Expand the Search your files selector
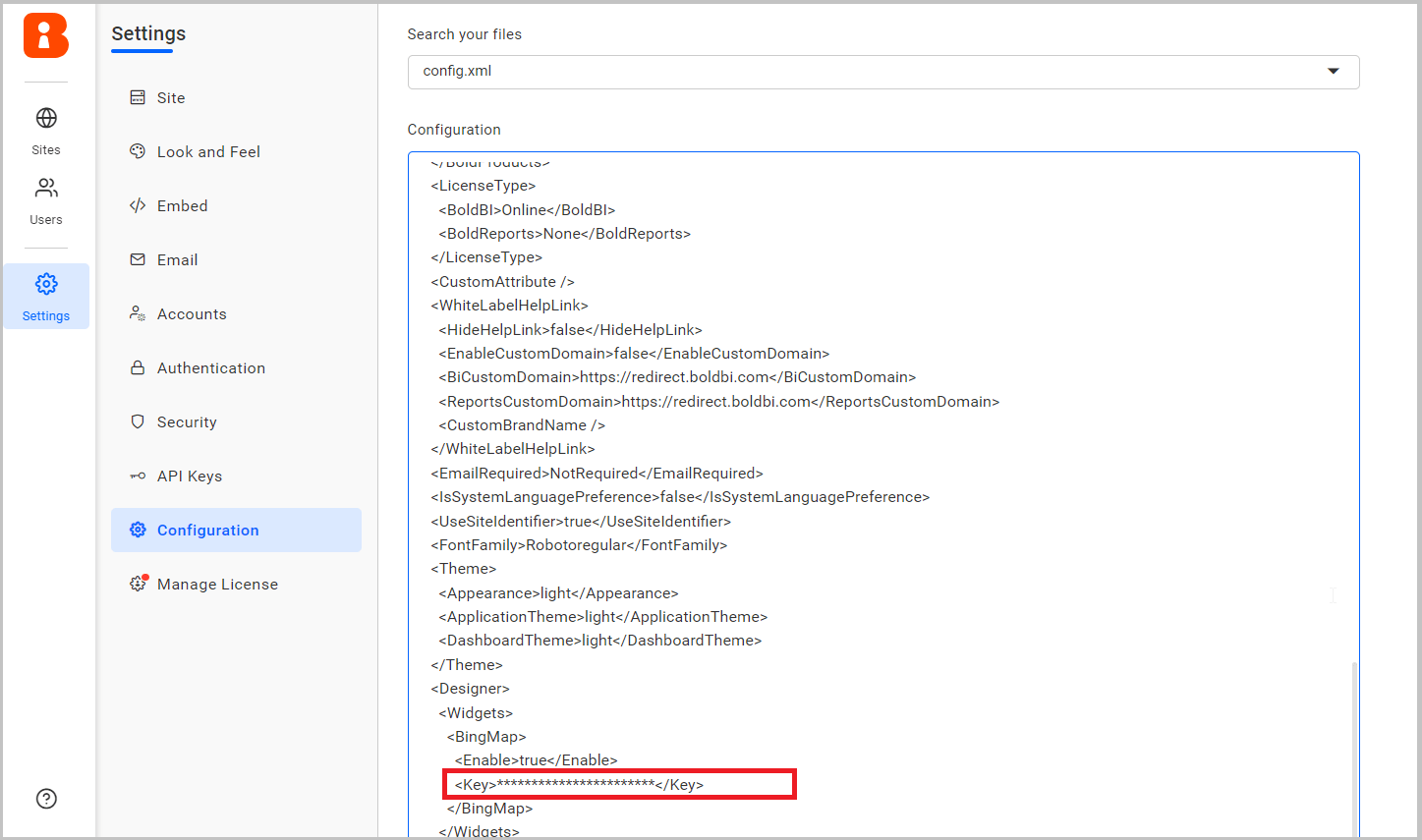This screenshot has width=1422, height=840. click(x=882, y=71)
